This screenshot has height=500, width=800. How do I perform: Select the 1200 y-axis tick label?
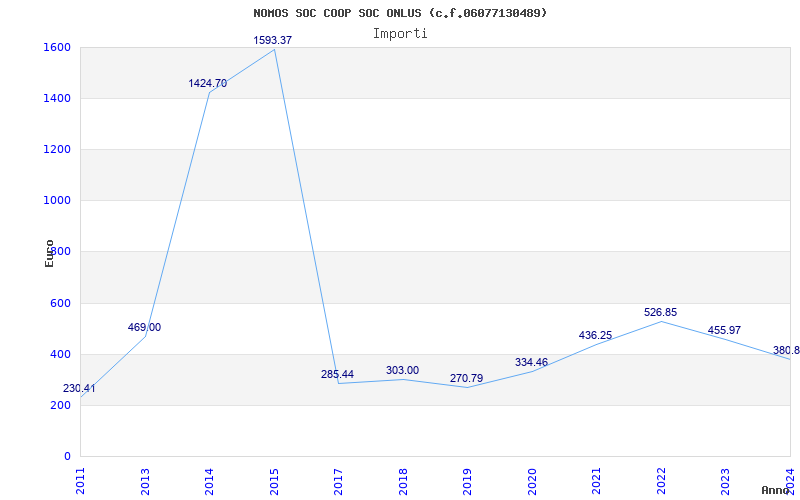pyautogui.click(x=57, y=149)
